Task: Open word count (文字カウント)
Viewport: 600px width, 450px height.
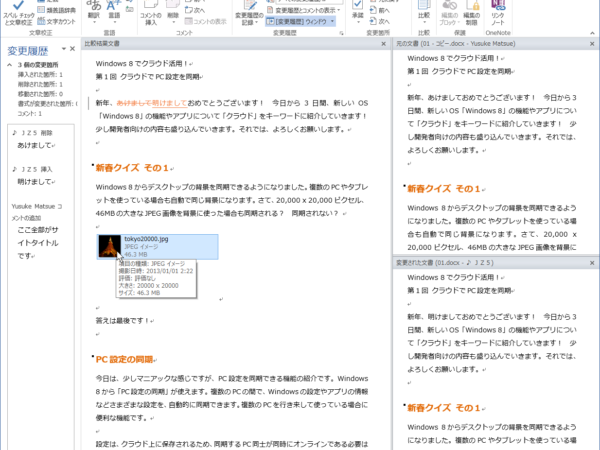Action: tap(57, 21)
